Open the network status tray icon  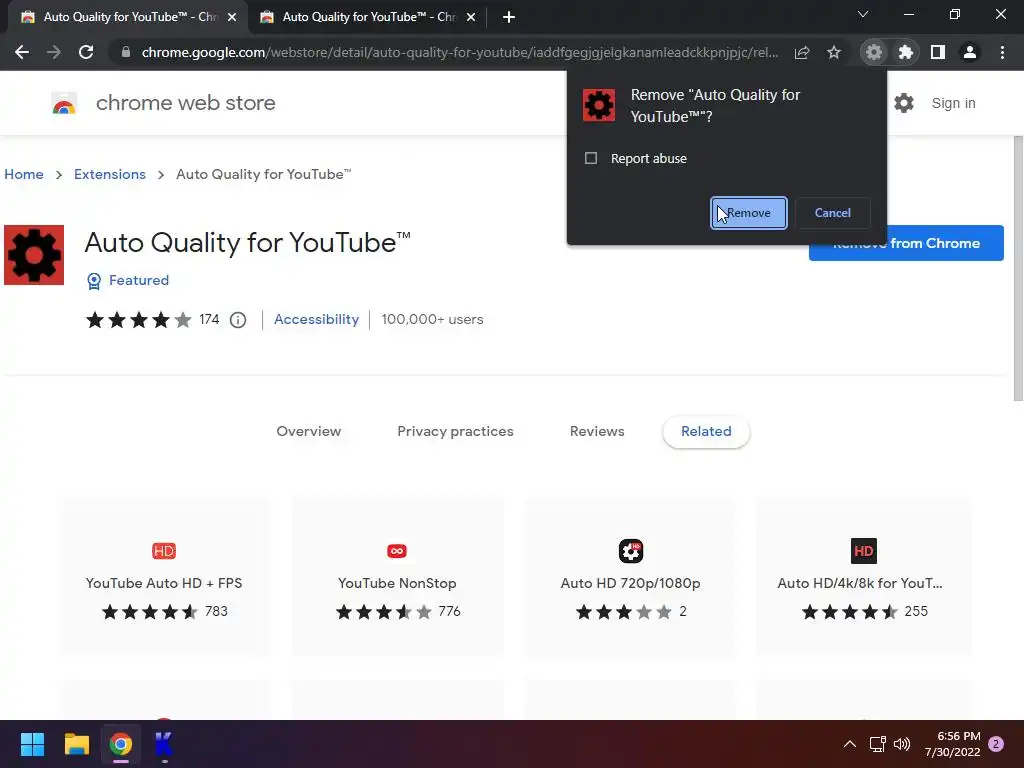coord(877,744)
